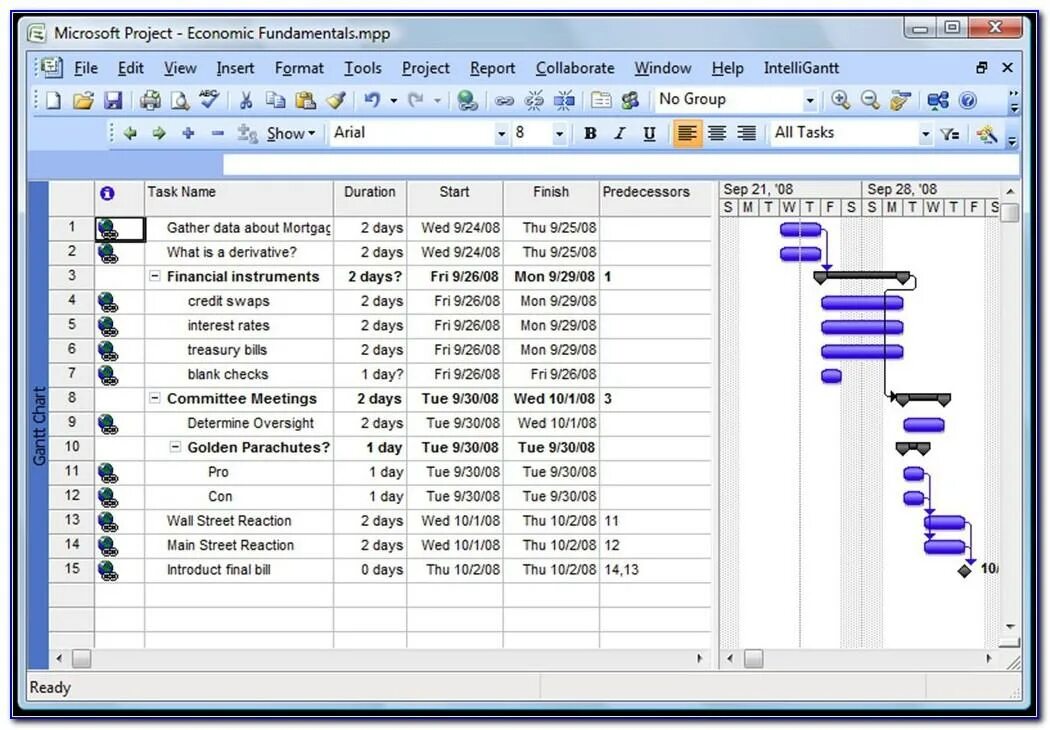Launch the Gantt Chart Wizard icon
This screenshot has width=1050, height=730.
(x=986, y=135)
